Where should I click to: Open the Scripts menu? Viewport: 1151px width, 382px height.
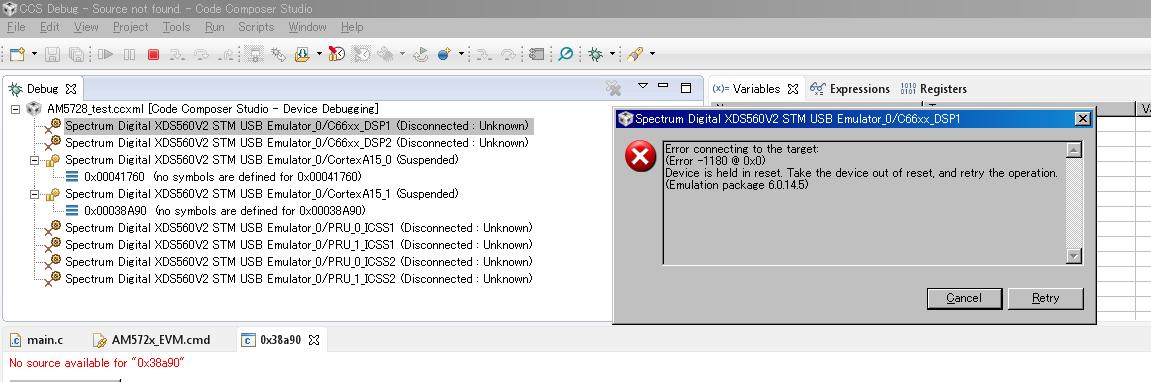256,27
